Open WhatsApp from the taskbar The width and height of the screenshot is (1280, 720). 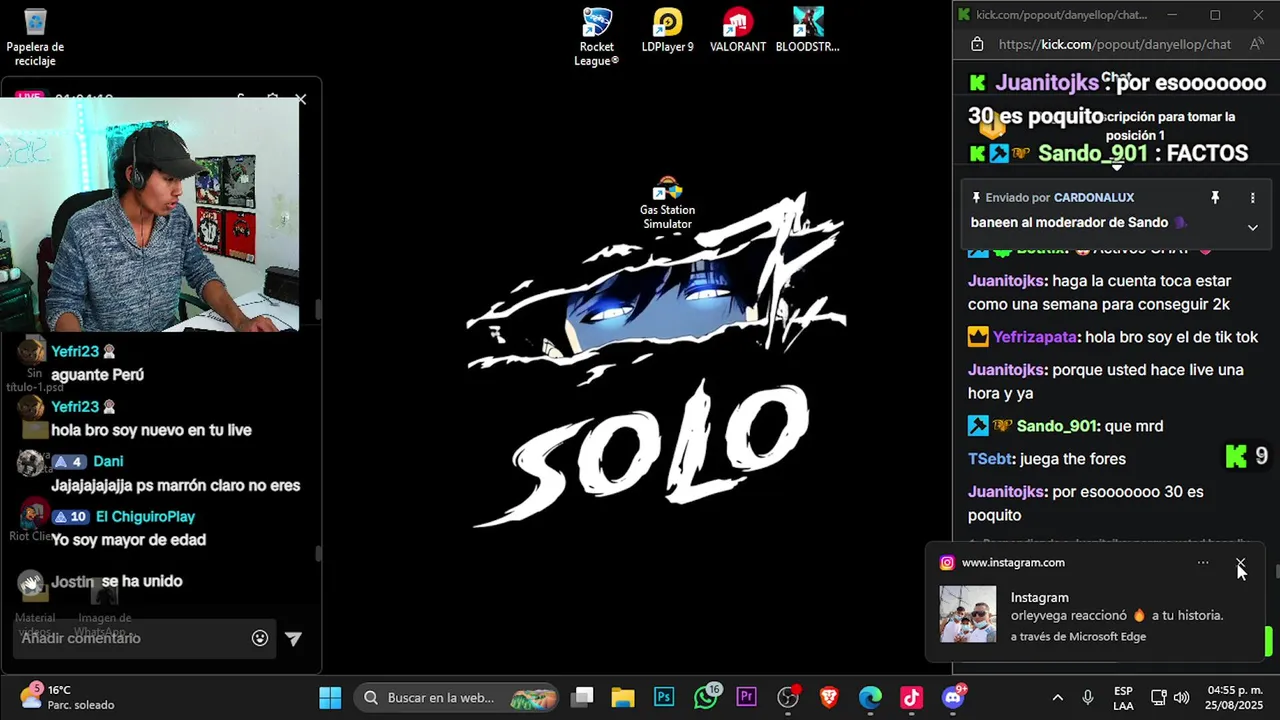point(706,697)
